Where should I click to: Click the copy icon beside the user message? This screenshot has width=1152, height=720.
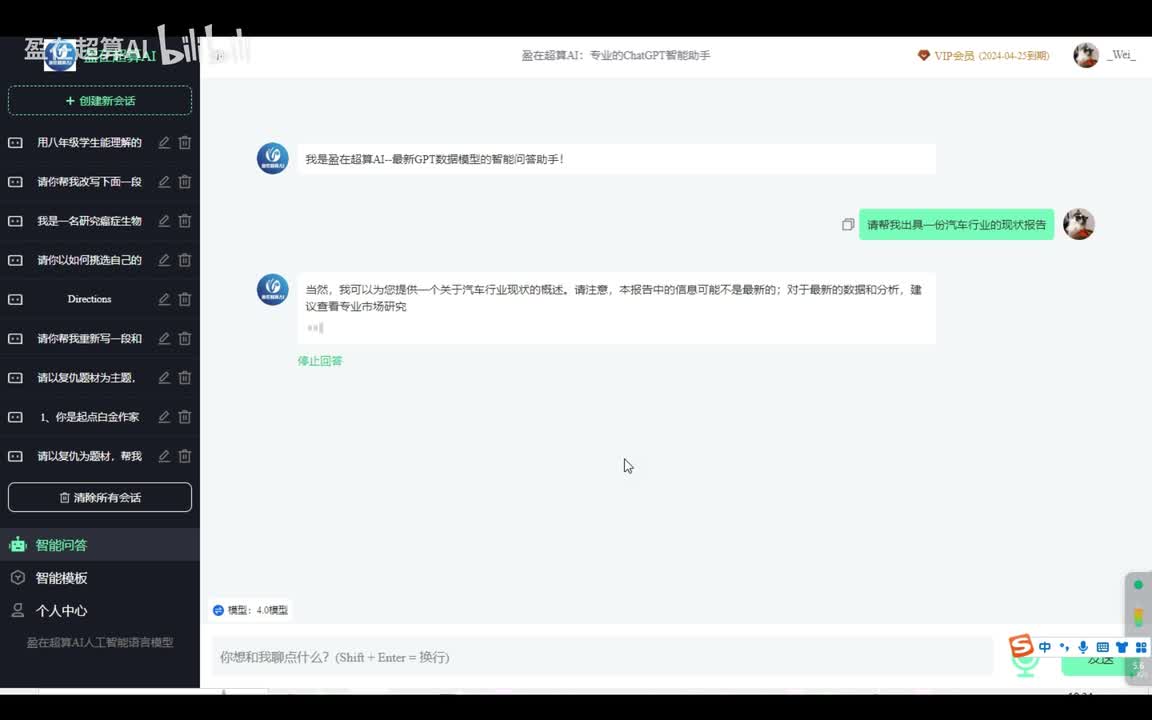(x=848, y=225)
